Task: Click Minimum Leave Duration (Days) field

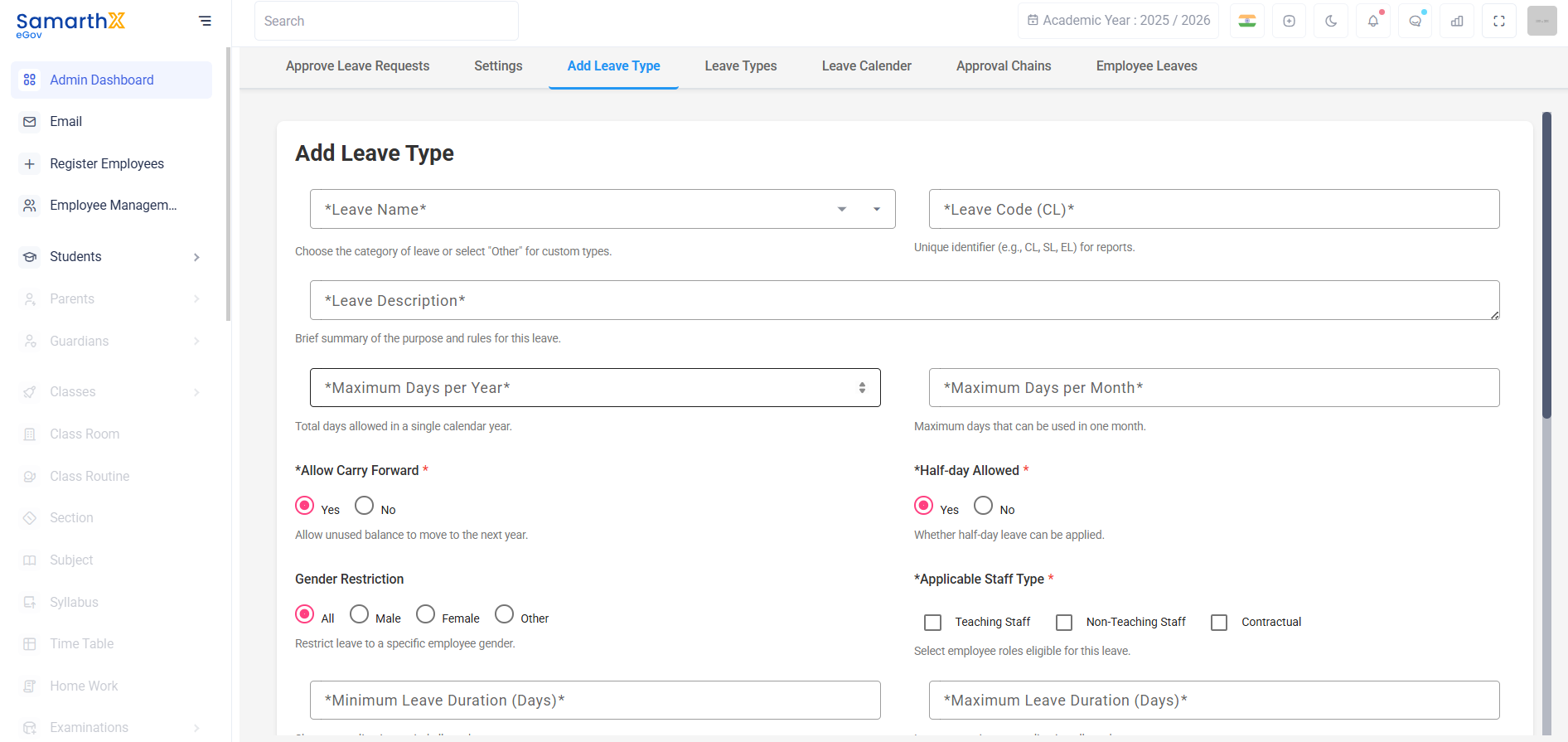Action: point(595,701)
